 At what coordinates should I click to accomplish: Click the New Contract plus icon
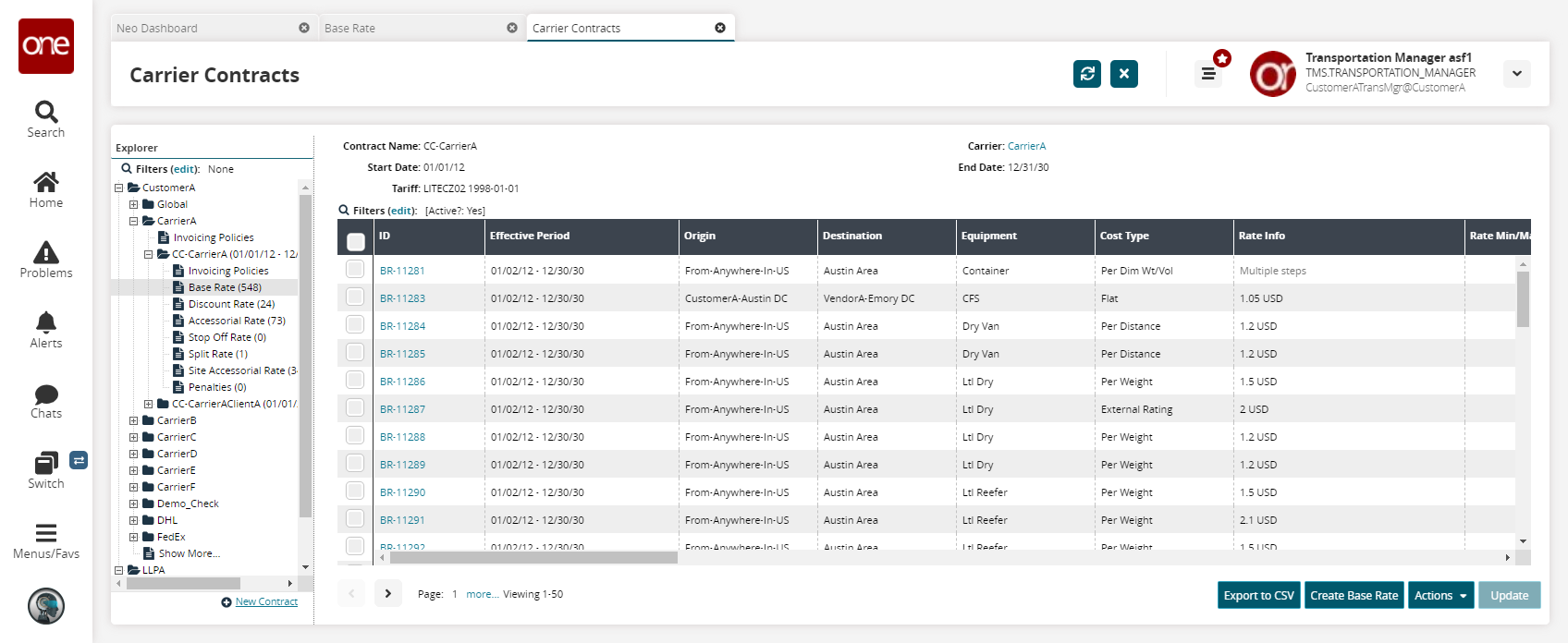tap(227, 602)
